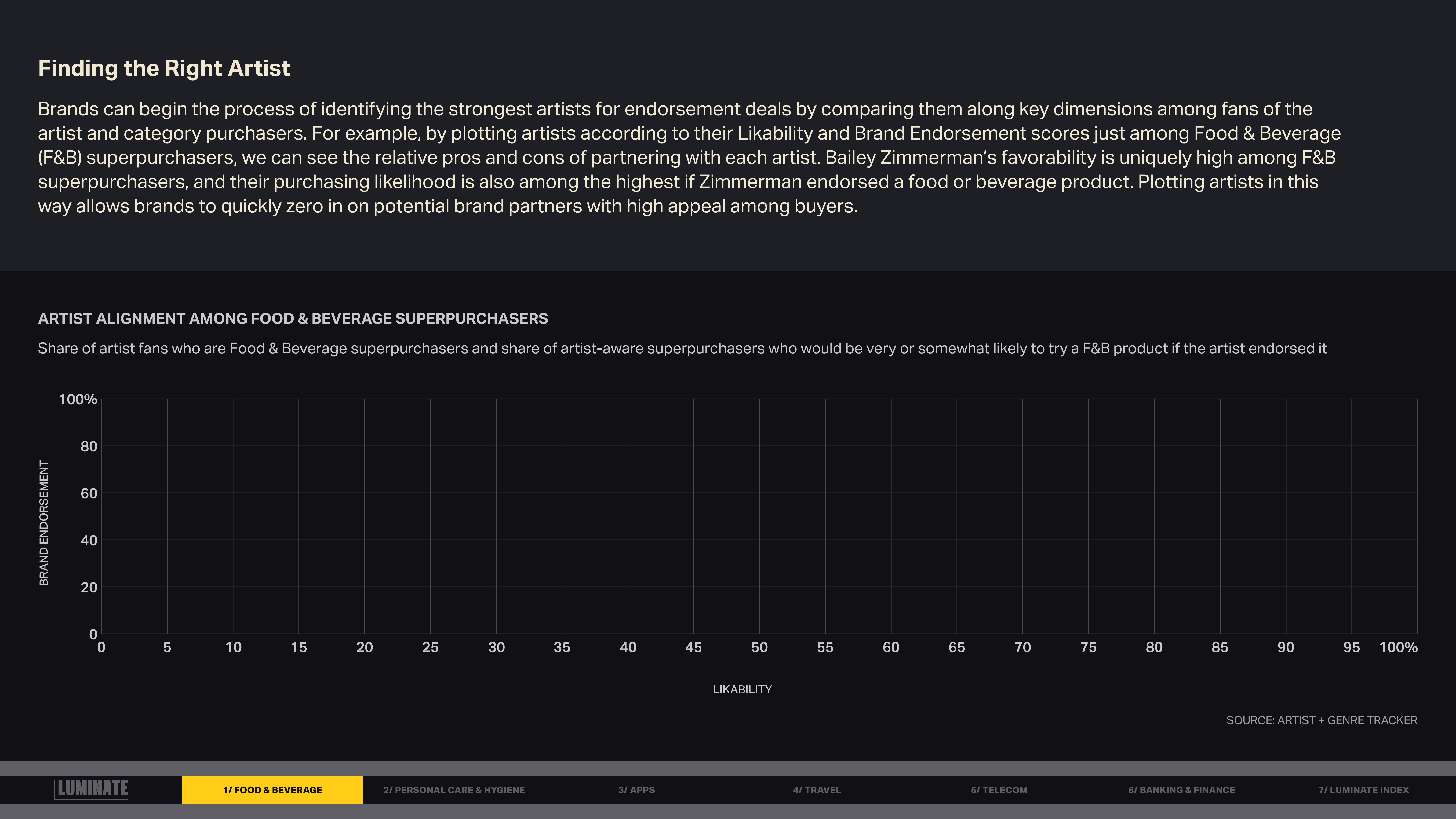1456x819 pixels.
Task: Switch to the Travel tab
Action: pyautogui.click(x=817, y=790)
